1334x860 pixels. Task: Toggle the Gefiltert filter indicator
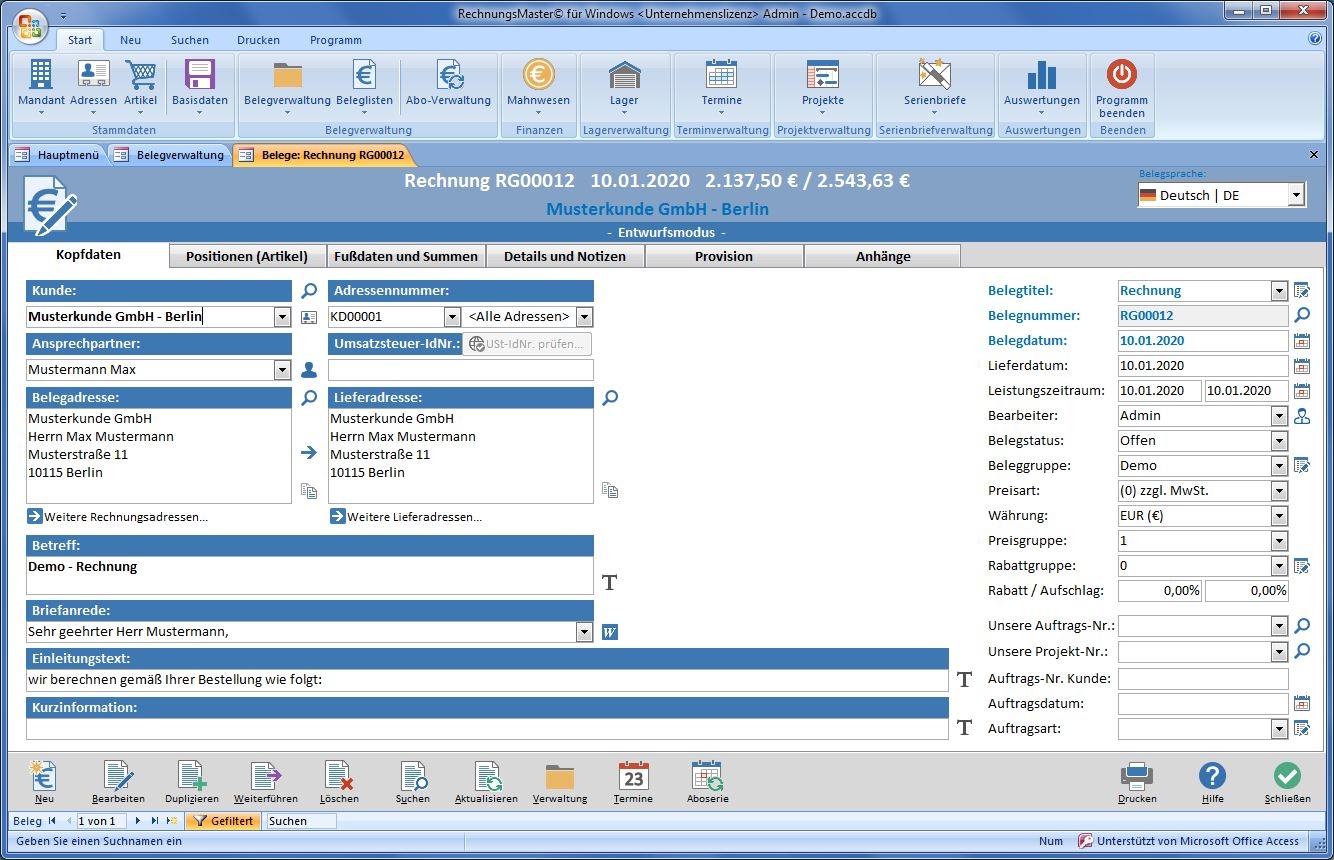click(x=224, y=821)
